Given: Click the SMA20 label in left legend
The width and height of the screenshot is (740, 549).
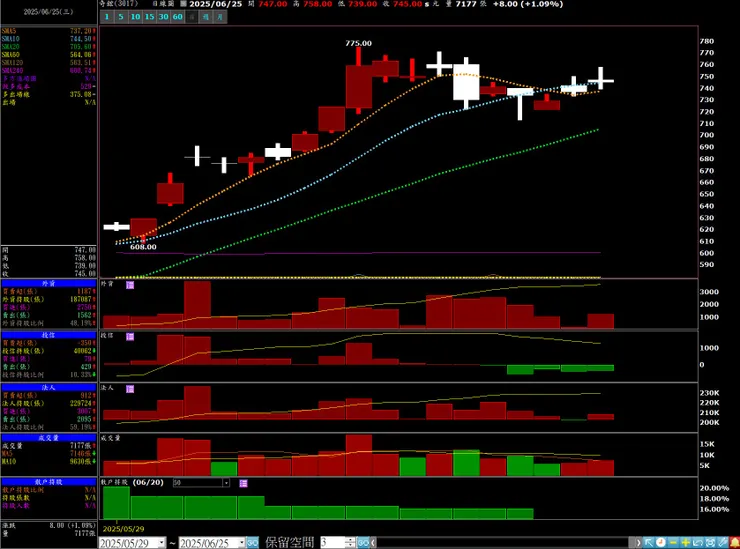Looking at the screenshot, I should click(10, 47).
